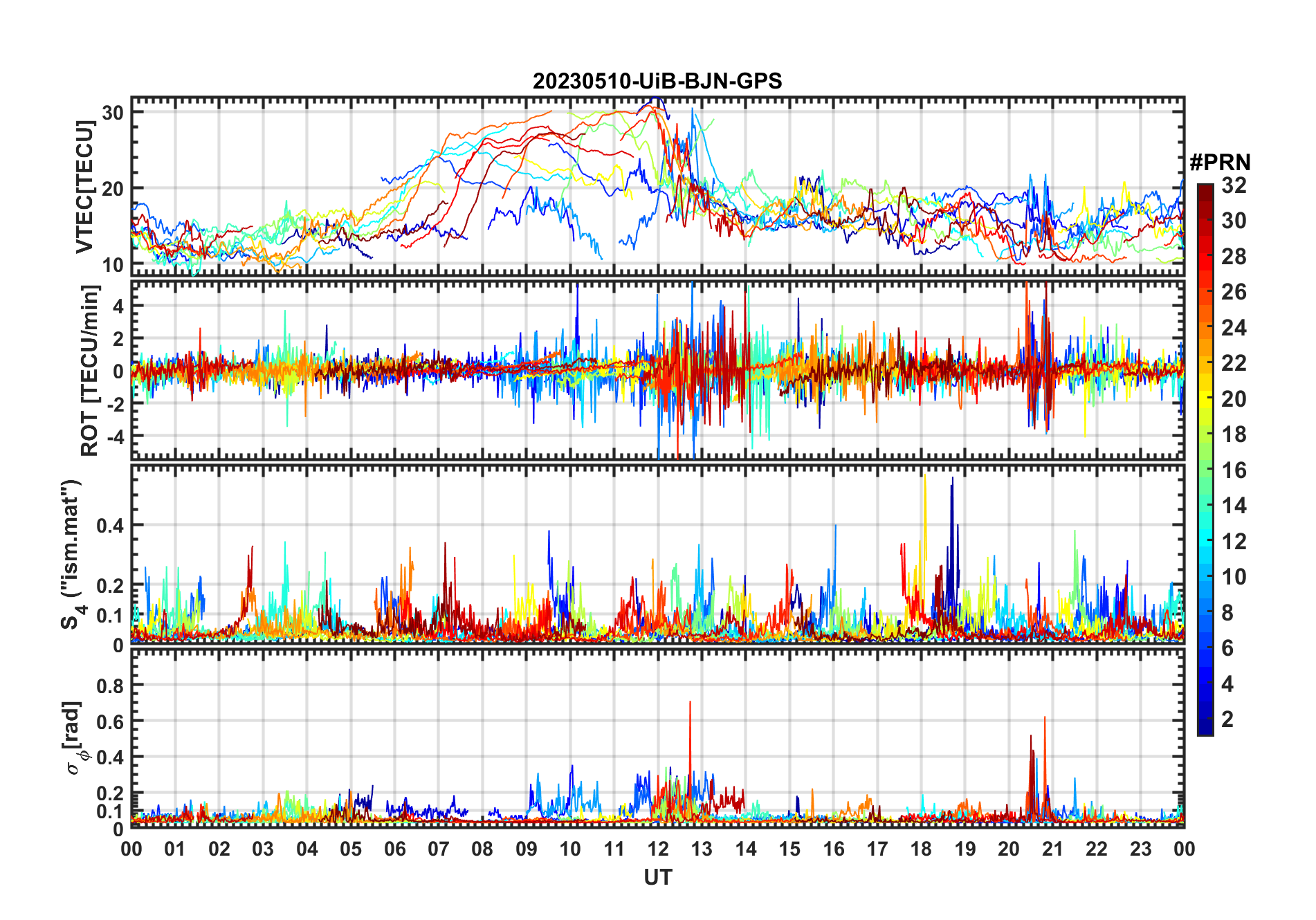Pick UT axis hour label 23
The width and height of the screenshot is (1316, 920).
pos(1141,849)
